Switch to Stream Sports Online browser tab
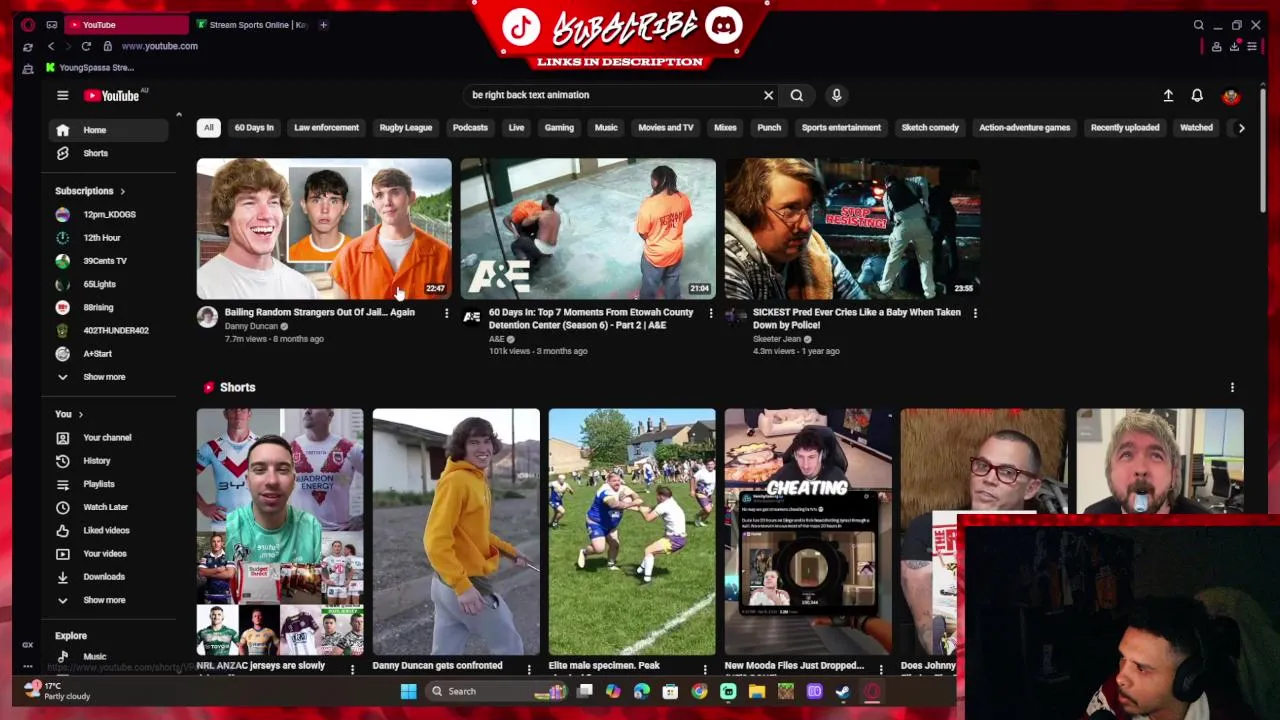Viewport: 1280px width, 720px height. pos(252,25)
